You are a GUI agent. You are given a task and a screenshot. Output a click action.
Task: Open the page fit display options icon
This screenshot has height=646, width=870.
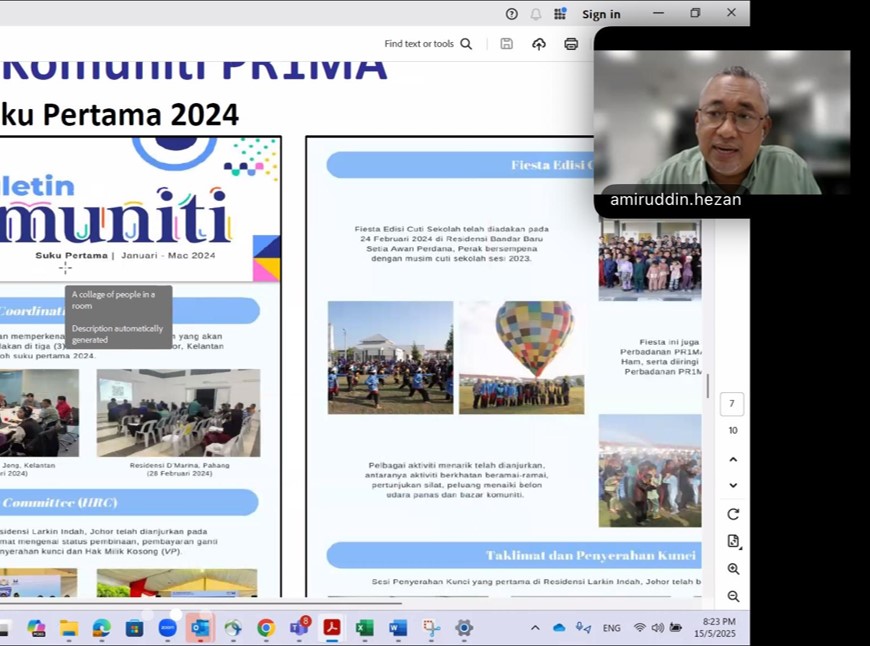point(733,541)
